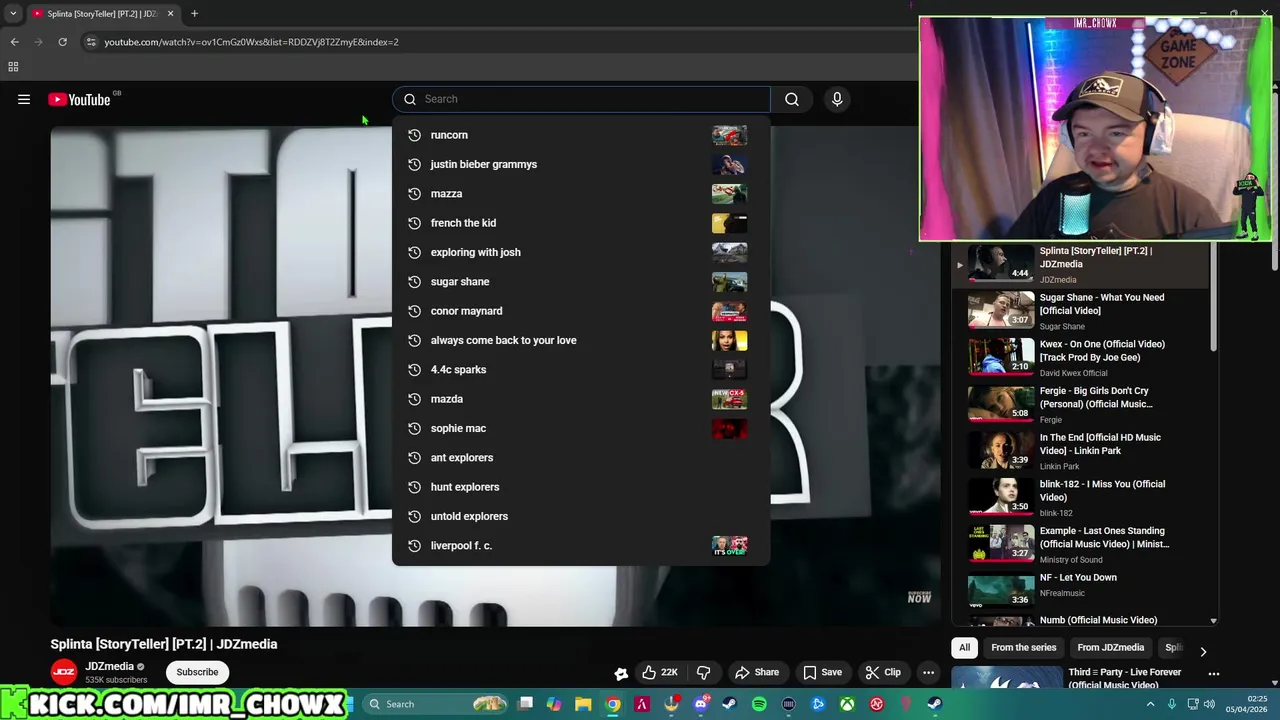Choose the 'mazda' suggestion
Viewport: 1280px width, 720px height.
[581, 399]
